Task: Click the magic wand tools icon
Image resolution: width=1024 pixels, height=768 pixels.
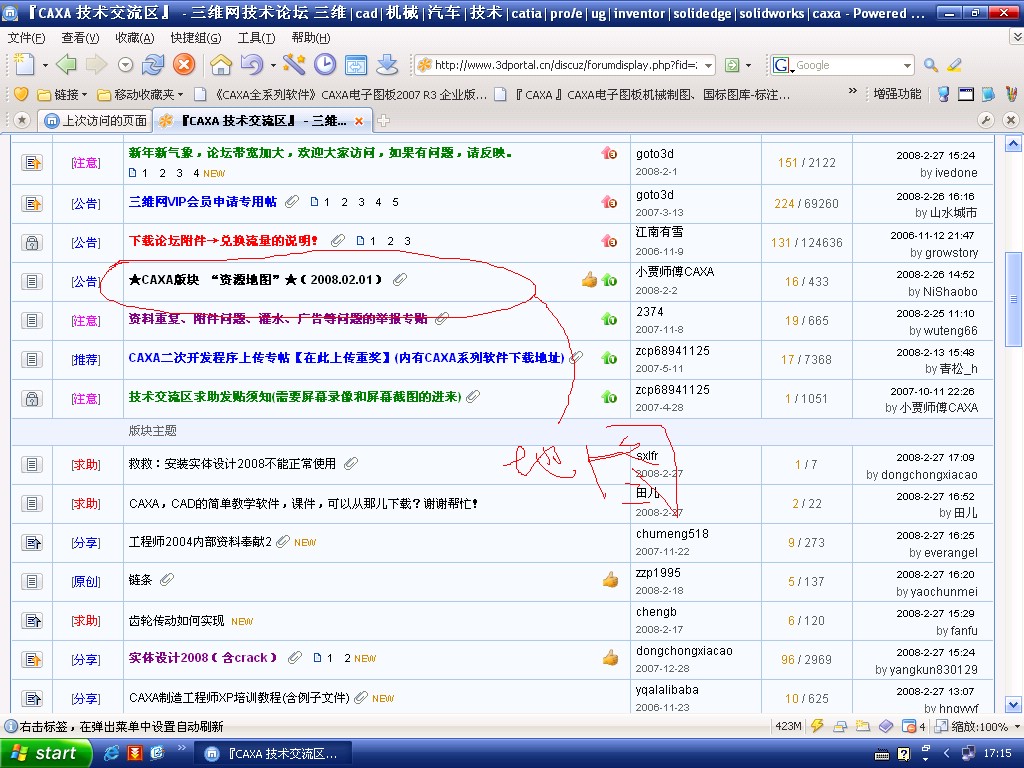Action: point(293,65)
